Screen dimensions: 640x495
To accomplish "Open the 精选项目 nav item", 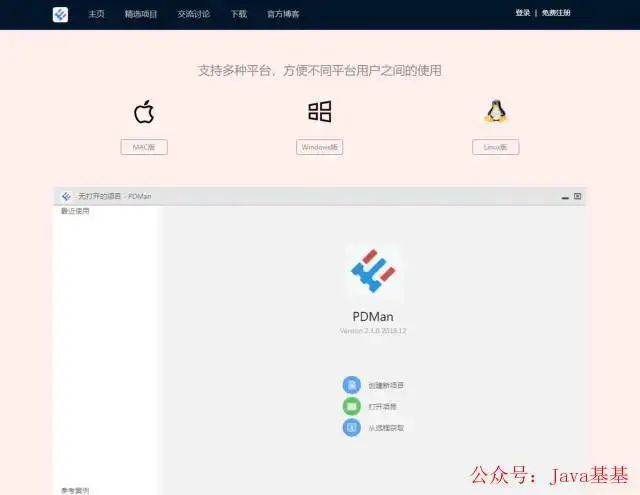I will pyautogui.click(x=141, y=14).
